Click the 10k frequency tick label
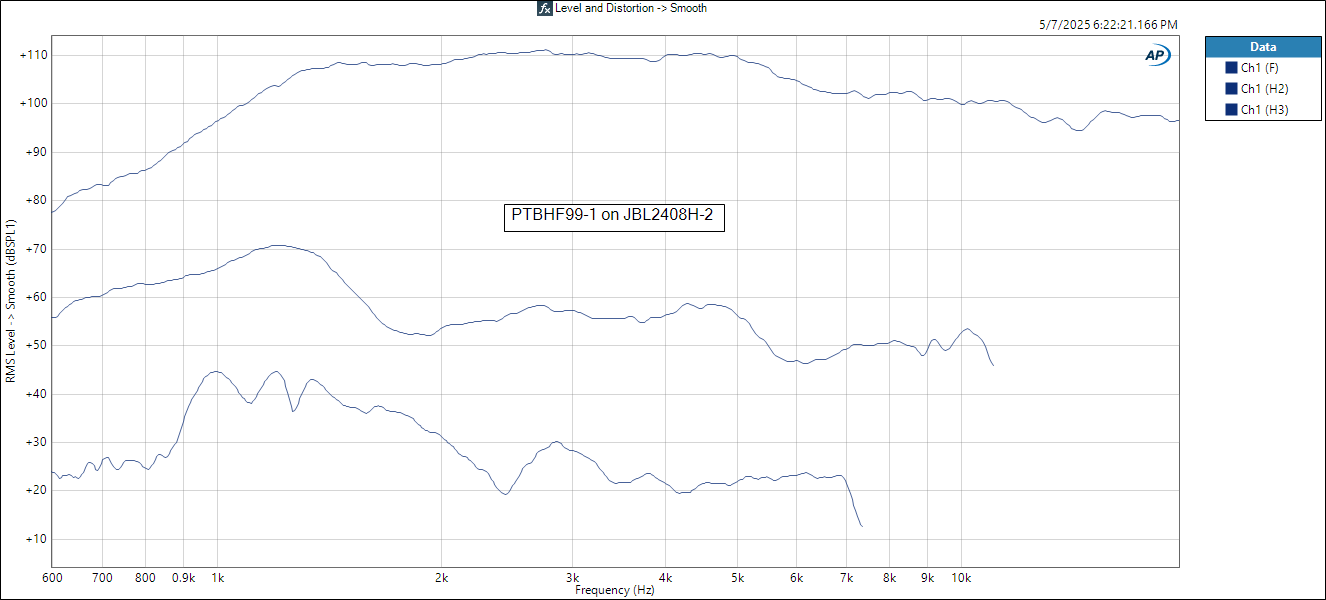 [x=962, y=578]
